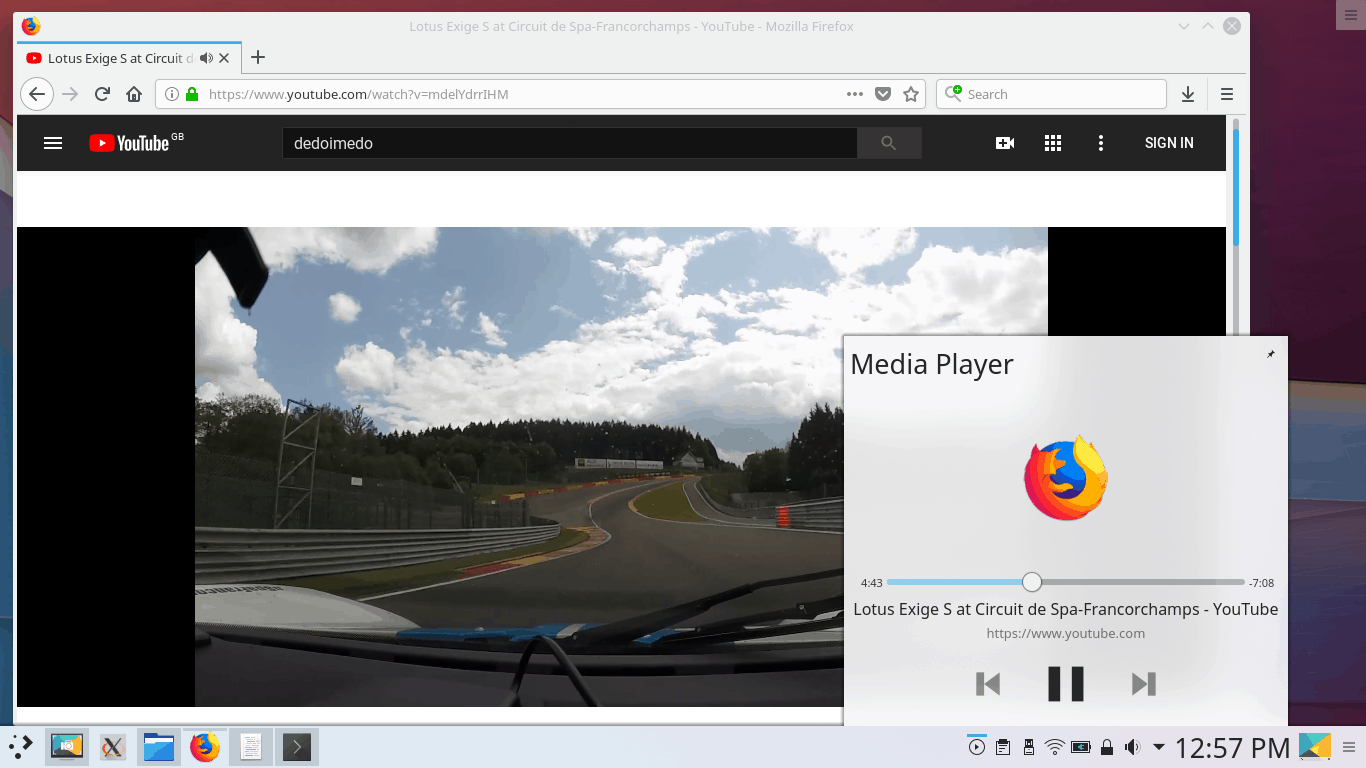
Task: Bookmark this page with the star icon
Action: 911,94
